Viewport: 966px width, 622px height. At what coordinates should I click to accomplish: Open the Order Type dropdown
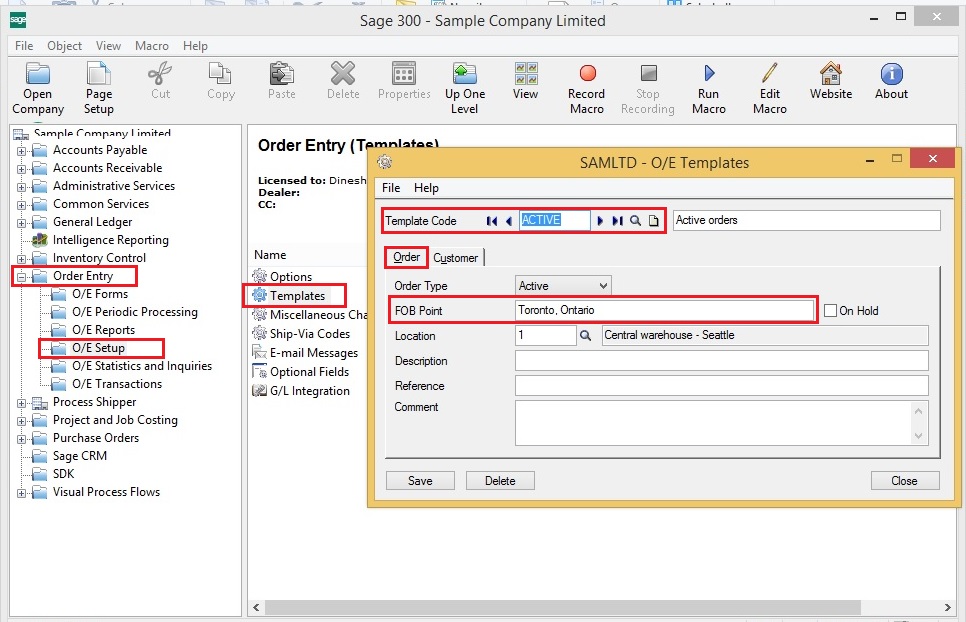coord(562,286)
